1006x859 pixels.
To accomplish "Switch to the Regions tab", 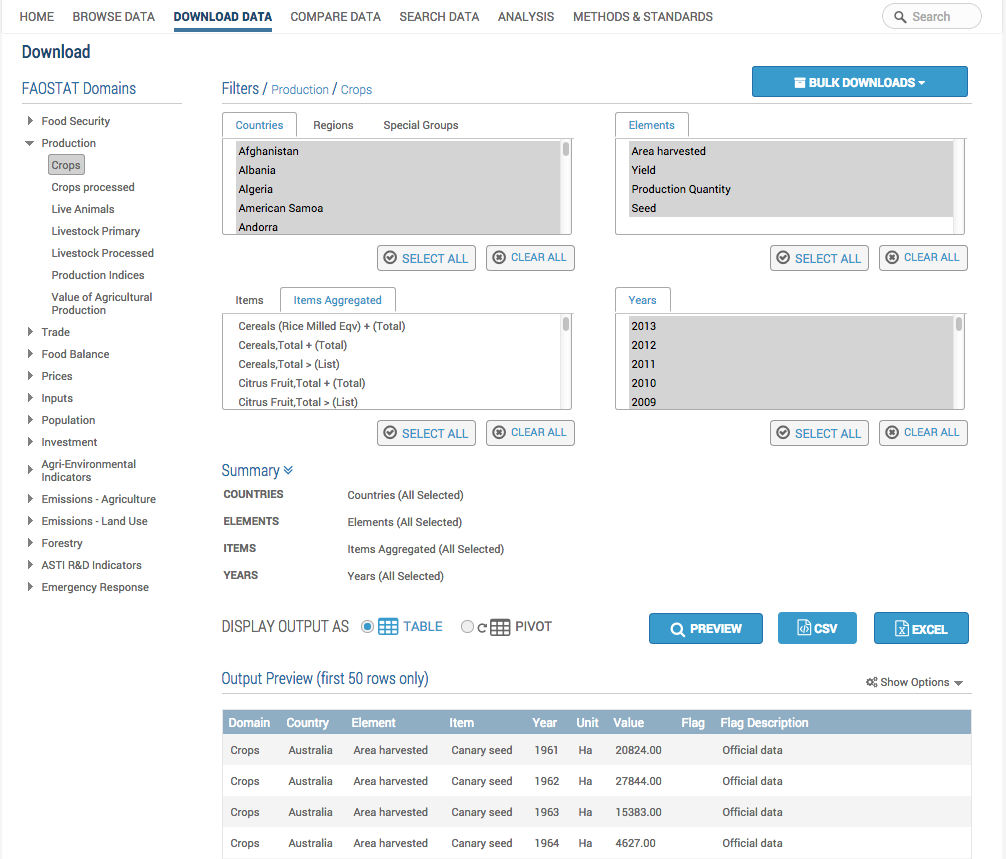I will click(333, 125).
